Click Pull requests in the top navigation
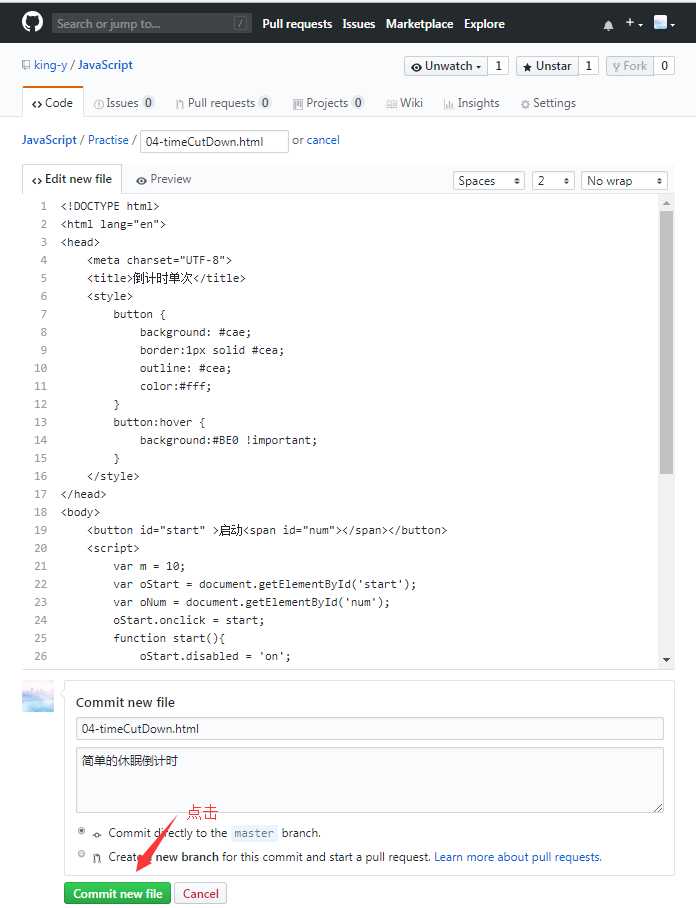The height and width of the screenshot is (908, 696). [x=297, y=24]
